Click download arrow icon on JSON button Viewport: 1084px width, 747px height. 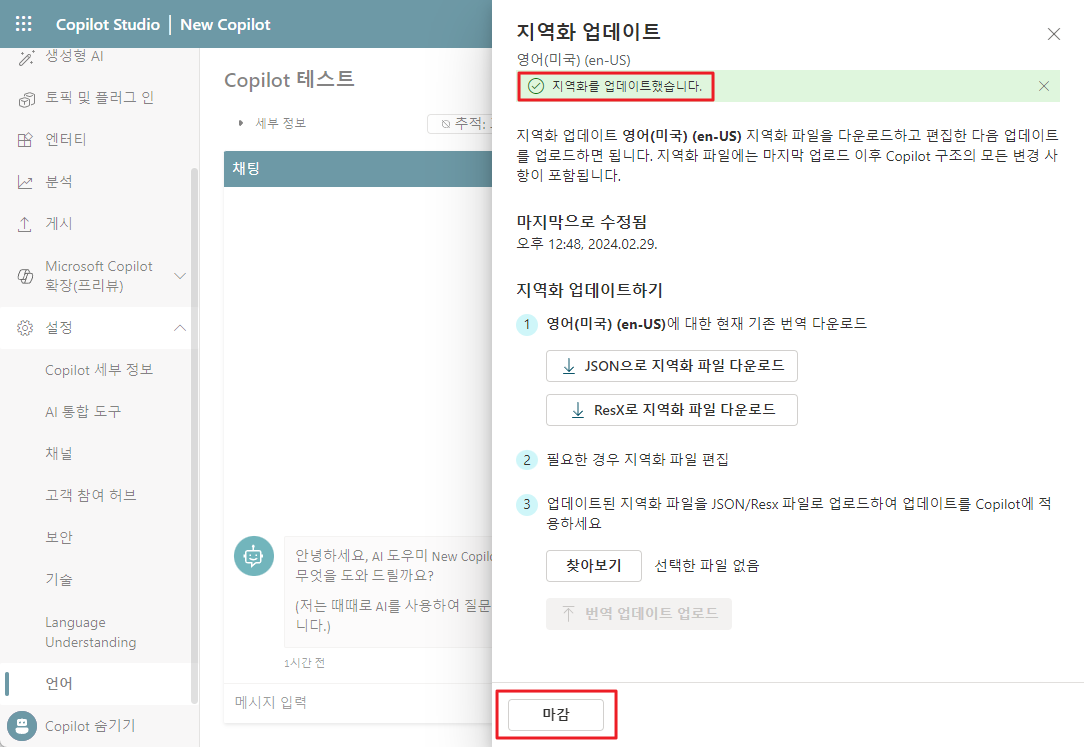569,366
